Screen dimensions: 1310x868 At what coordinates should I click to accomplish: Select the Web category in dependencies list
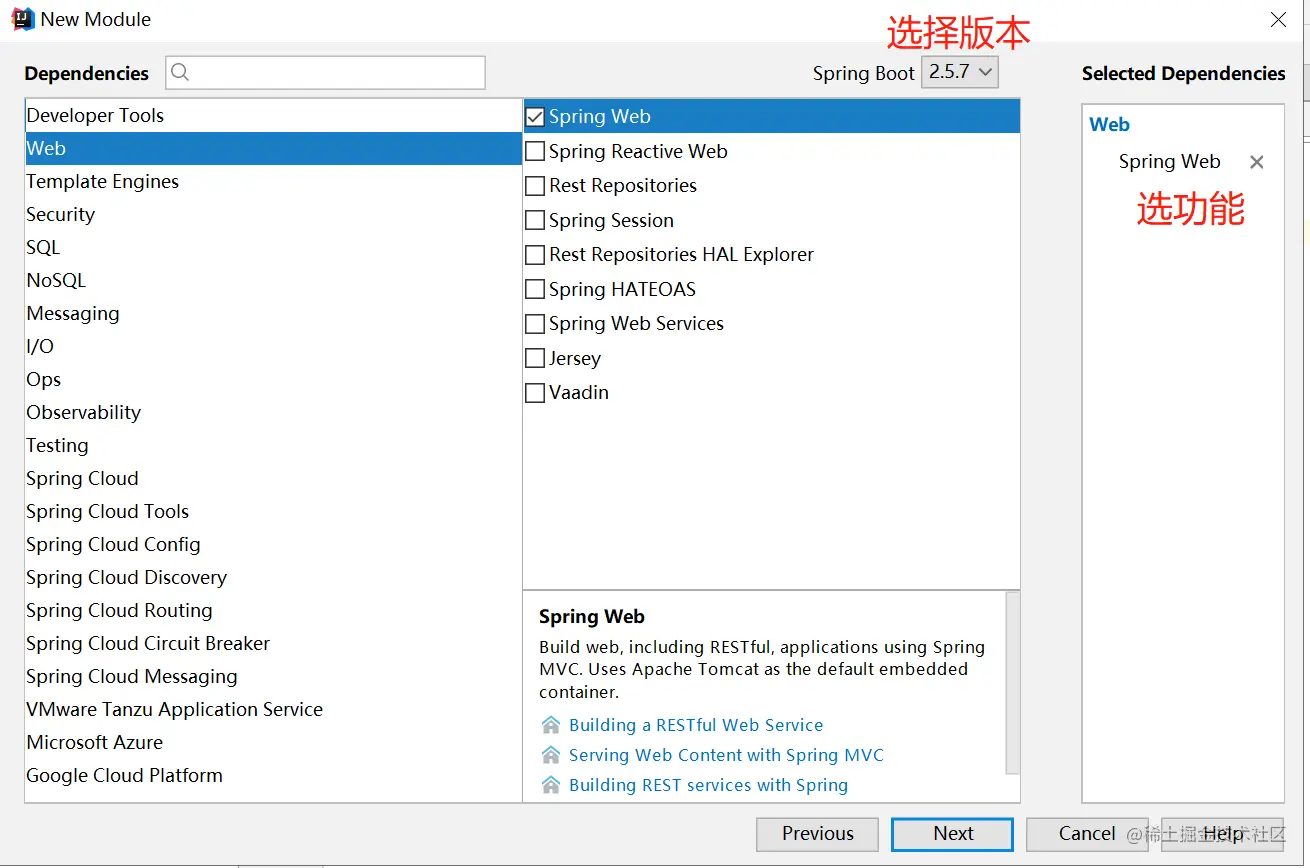[273, 149]
